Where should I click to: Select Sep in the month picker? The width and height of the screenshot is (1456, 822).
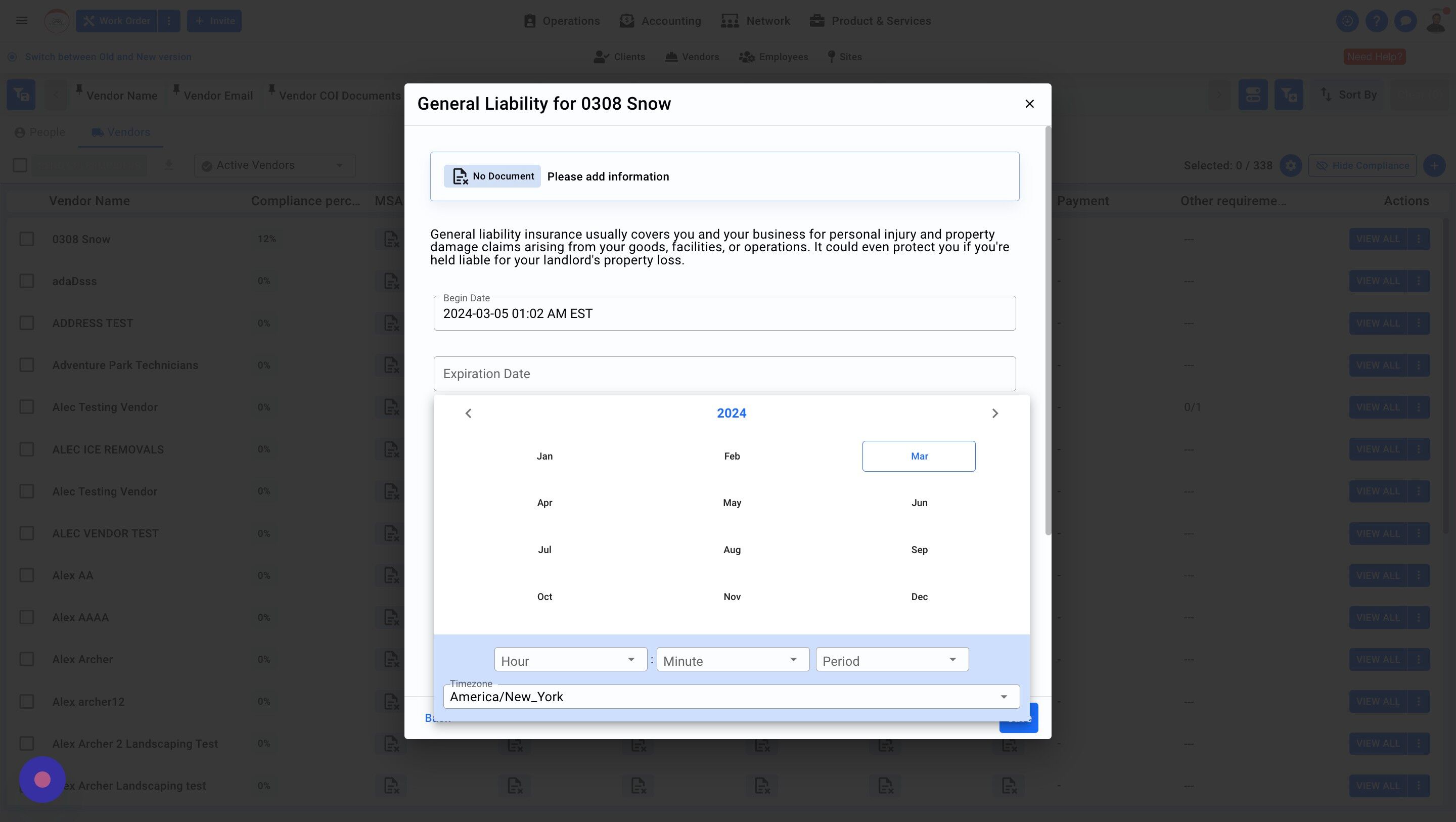(919, 550)
